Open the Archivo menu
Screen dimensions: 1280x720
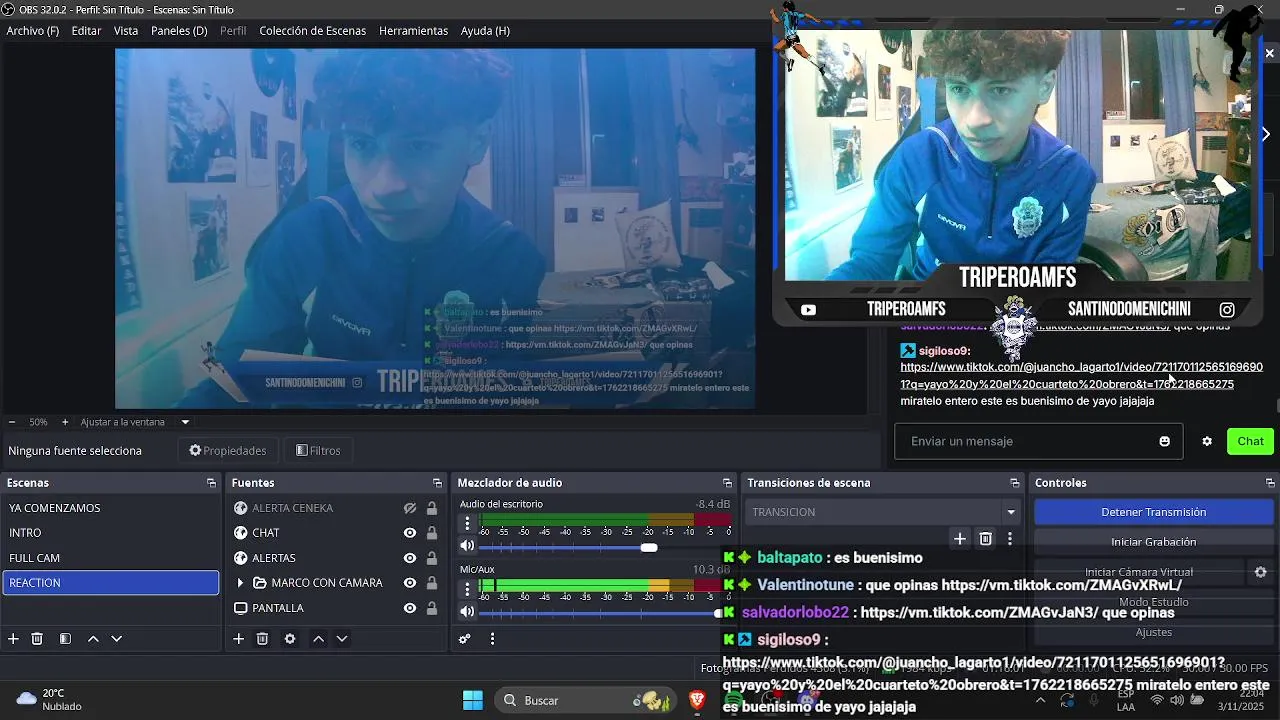coord(33,31)
